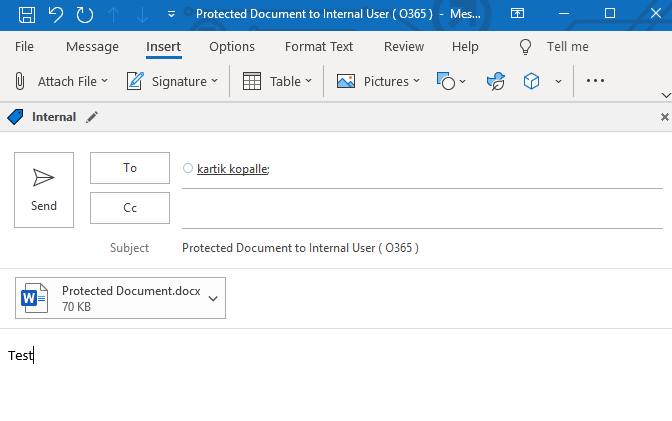The image size is (672, 421).
Task: Click the Pictures icon
Action: coord(345,81)
